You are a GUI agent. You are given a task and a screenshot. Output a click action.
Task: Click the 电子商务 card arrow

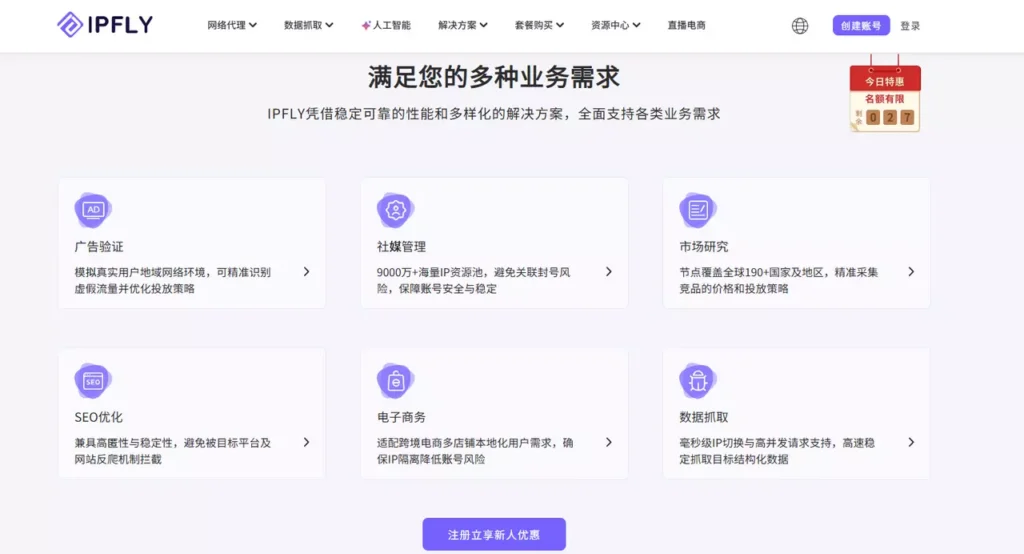[x=609, y=442]
